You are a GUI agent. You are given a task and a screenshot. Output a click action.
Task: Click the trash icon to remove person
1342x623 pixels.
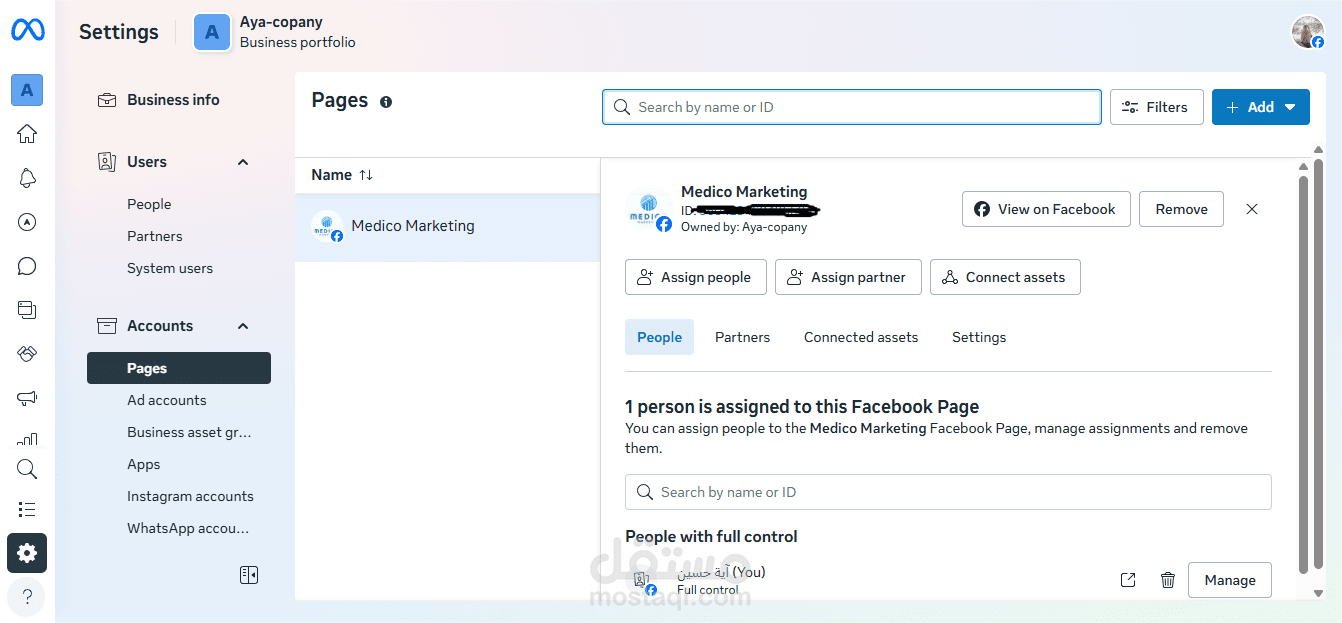[x=1167, y=580]
